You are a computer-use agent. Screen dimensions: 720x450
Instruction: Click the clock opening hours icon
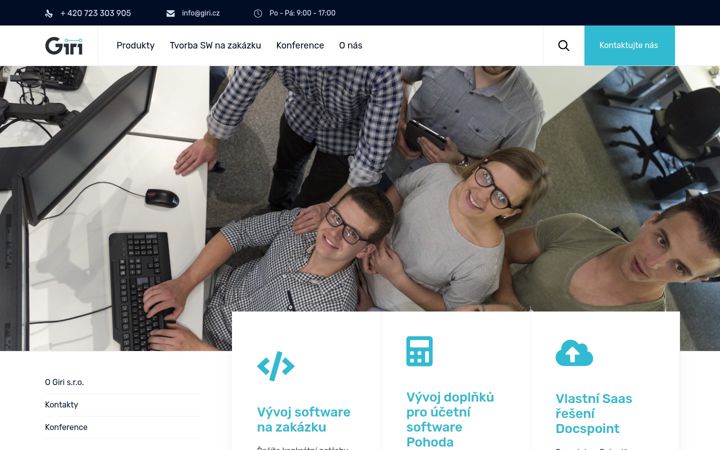coord(258,13)
